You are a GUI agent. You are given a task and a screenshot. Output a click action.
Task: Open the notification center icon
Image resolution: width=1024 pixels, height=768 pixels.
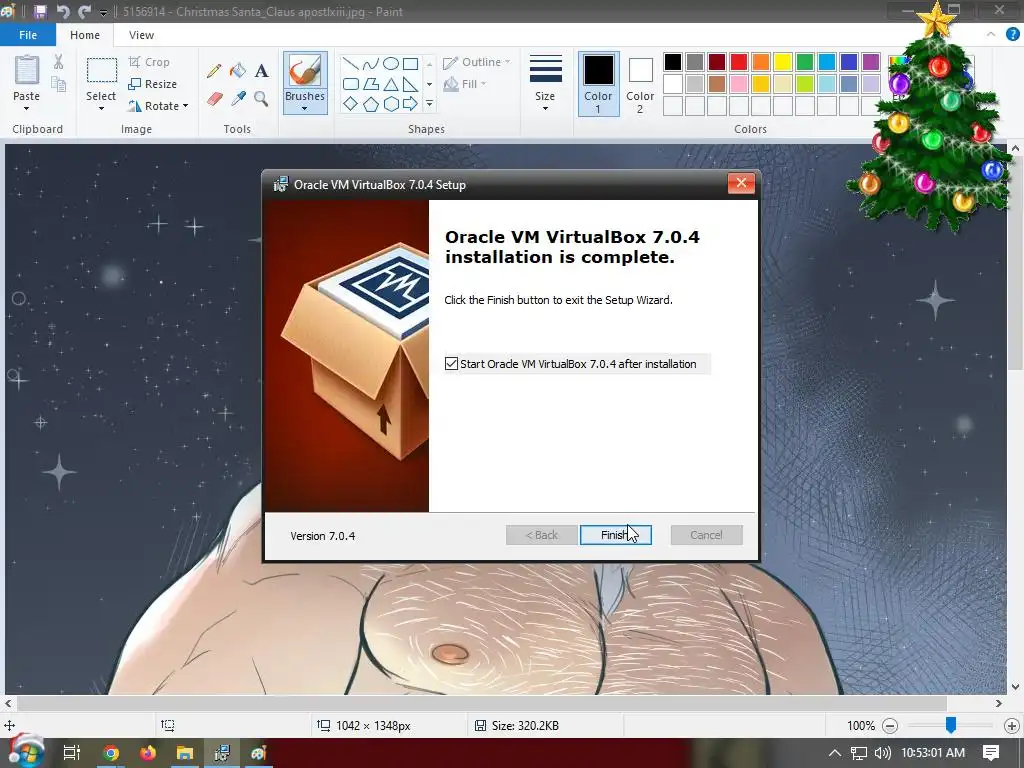point(991,752)
